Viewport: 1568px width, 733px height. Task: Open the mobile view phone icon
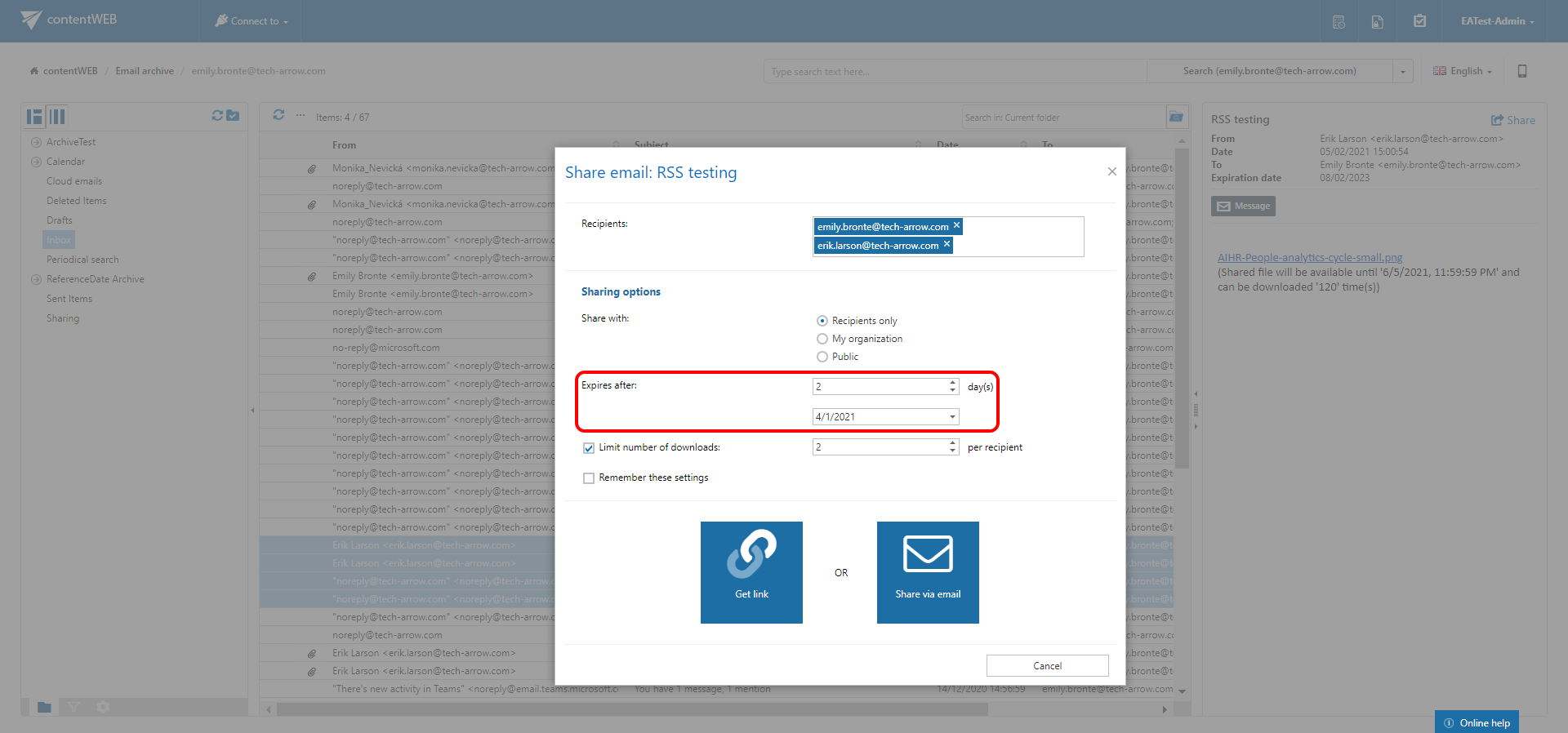[1521, 71]
